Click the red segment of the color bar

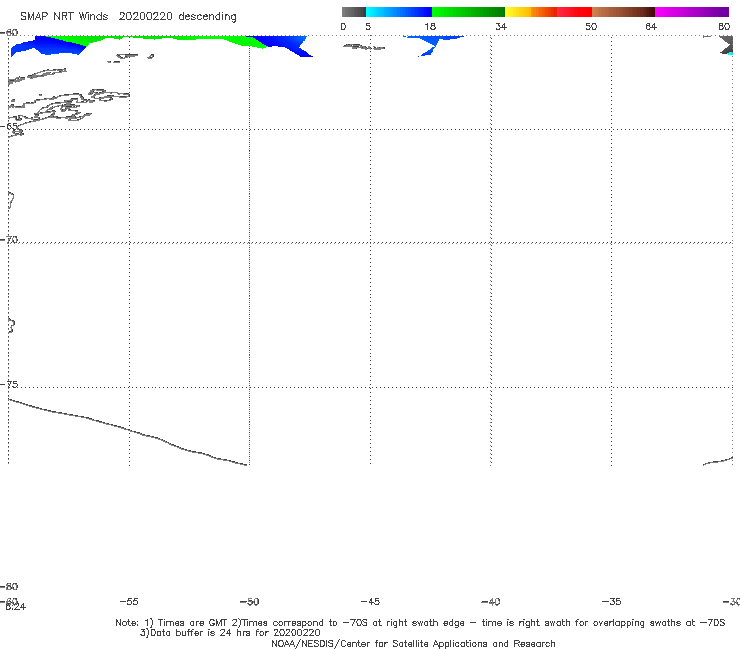coord(574,12)
